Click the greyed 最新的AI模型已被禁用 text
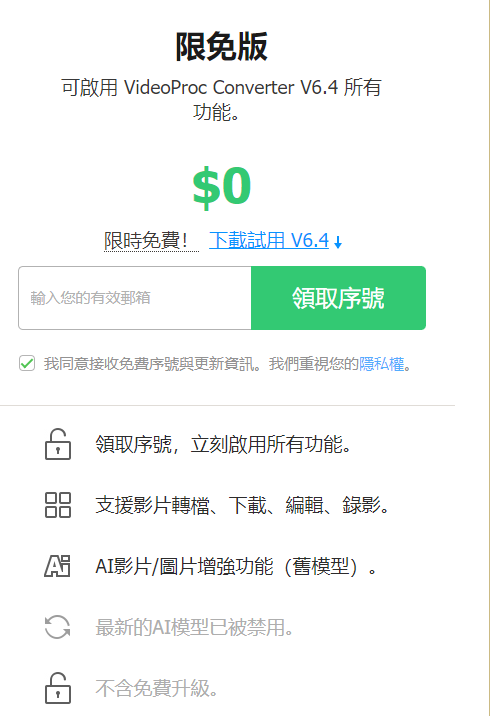Image resolution: width=490 pixels, height=716 pixels. click(x=194, y=627)
